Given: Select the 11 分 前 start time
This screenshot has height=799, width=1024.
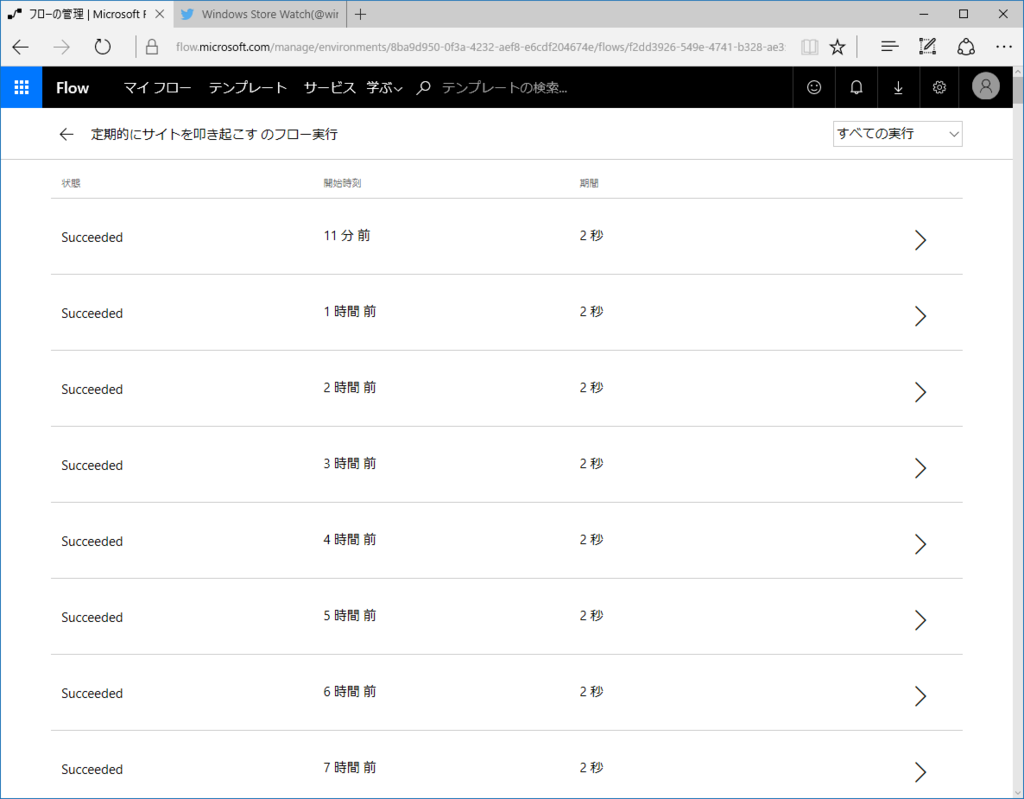Looking at the screenshot, I should pyautogui.click(x=347, y=235).
